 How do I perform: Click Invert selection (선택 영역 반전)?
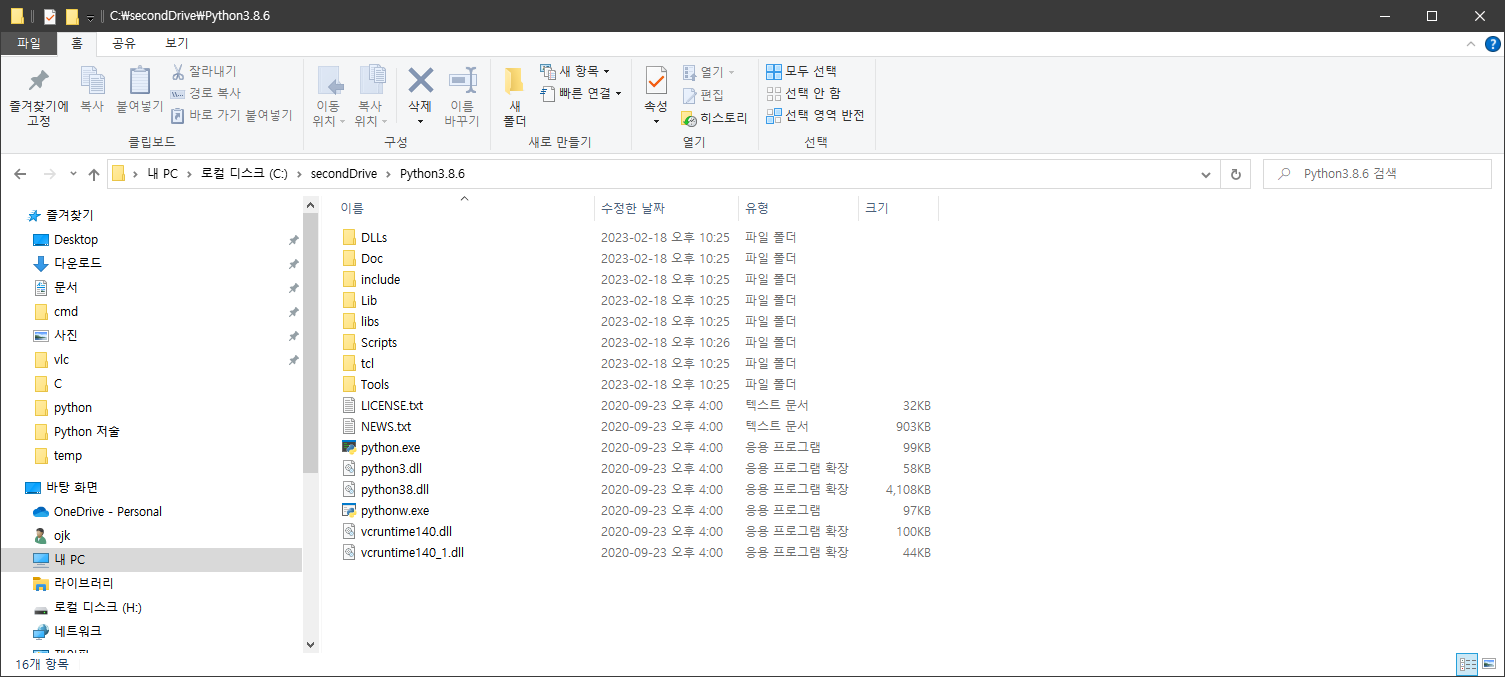[814, 115]
